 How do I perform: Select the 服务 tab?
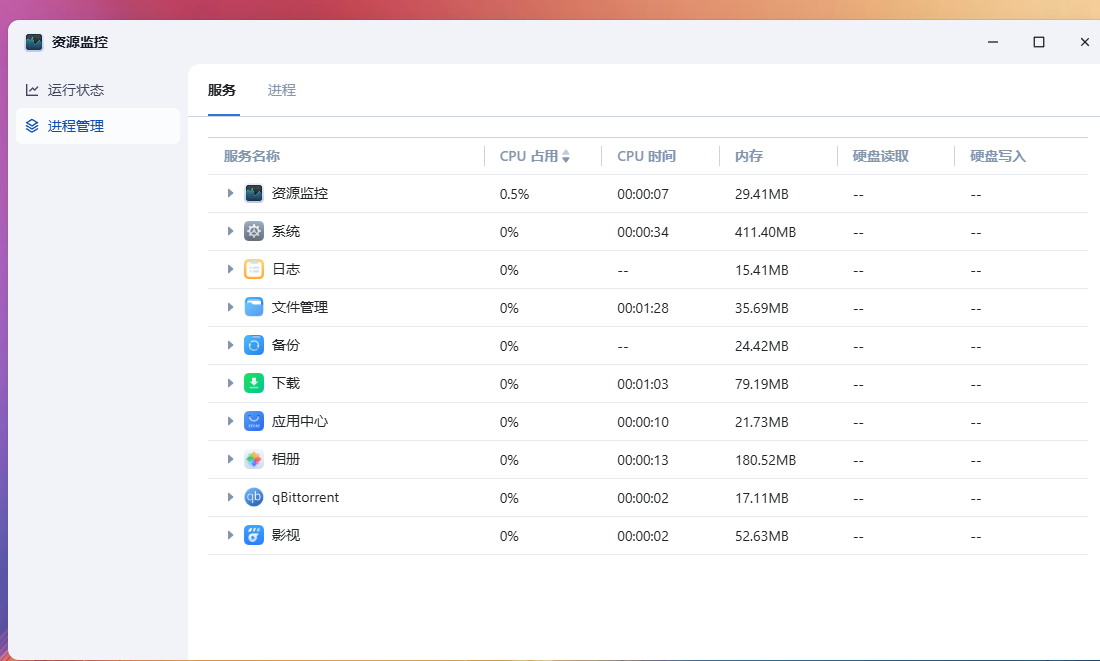pyautogui.click(x=222, y=90)
